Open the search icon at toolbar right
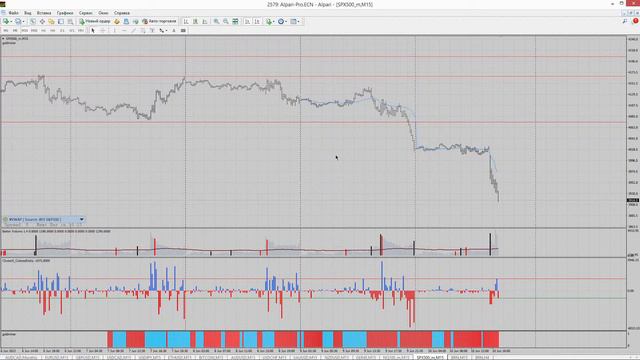This screenshot has width=640, height=360. pyautogui.click(x=625, y=21)
